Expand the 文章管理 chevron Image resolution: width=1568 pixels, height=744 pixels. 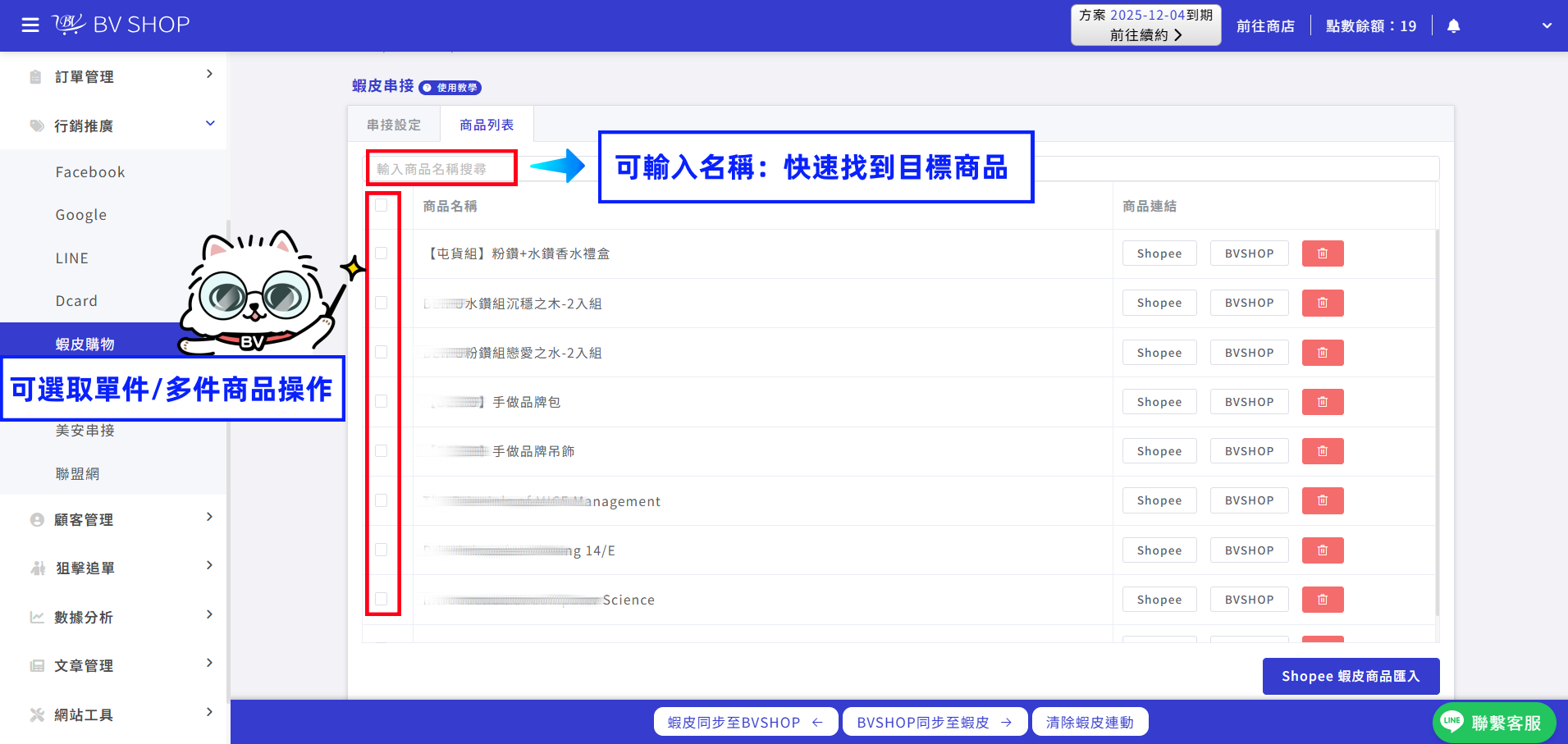[210, 663]
